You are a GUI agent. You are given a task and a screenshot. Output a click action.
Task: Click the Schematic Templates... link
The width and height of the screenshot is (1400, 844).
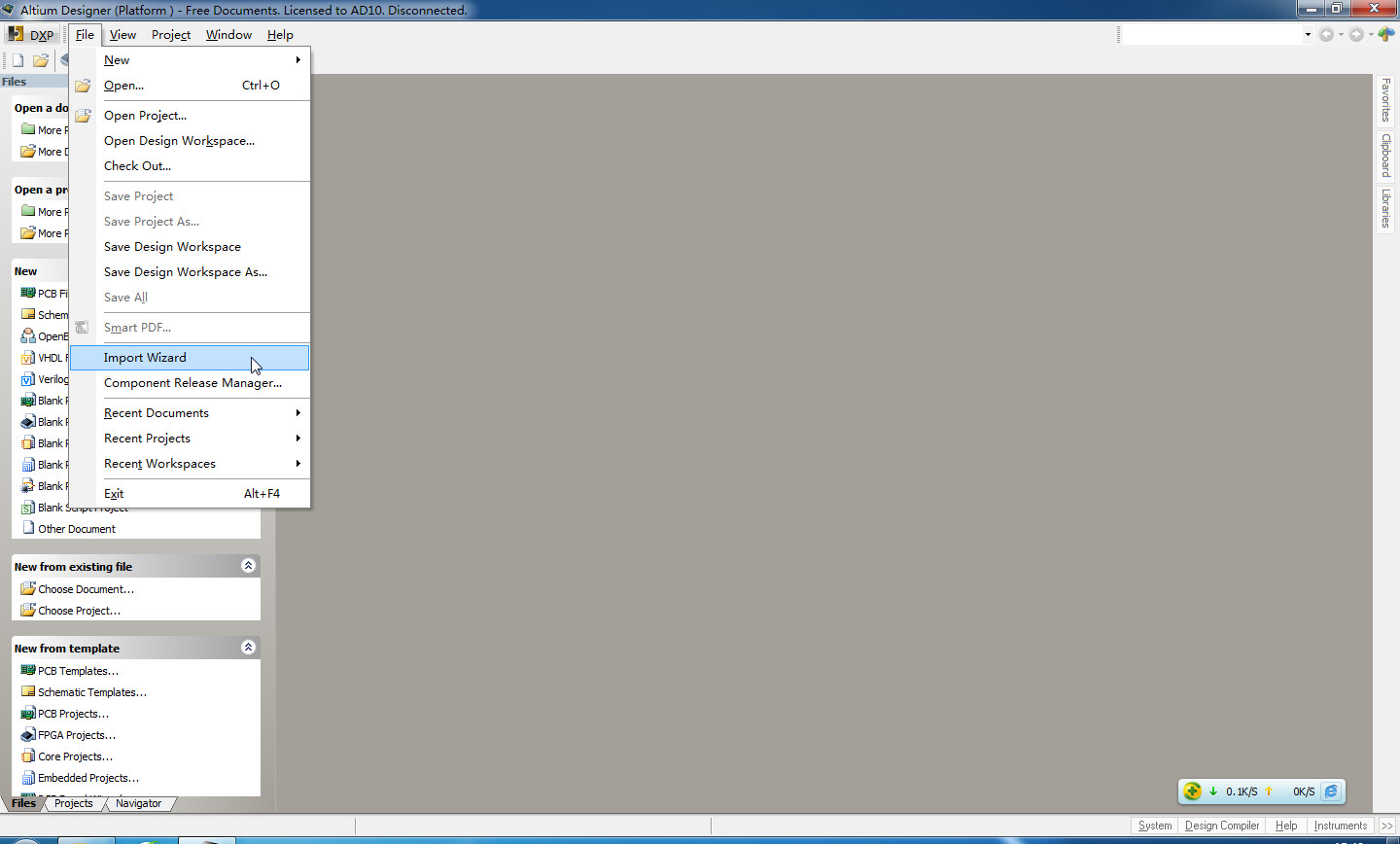click(x=92, y=692)
